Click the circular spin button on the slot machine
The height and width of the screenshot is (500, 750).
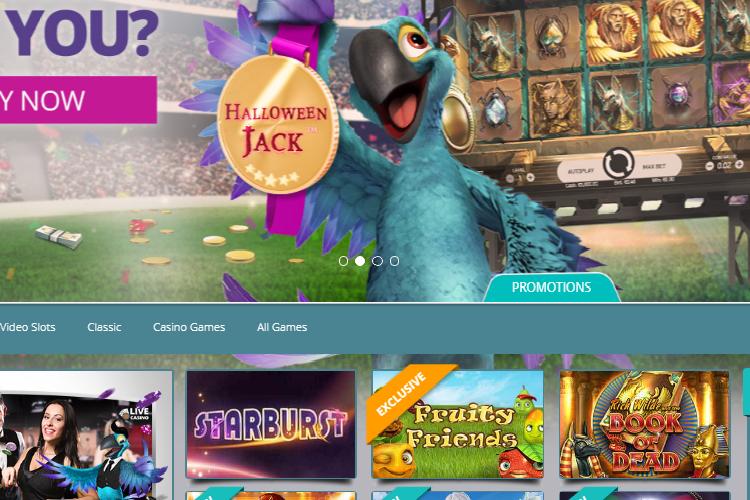tap(618, 164)
